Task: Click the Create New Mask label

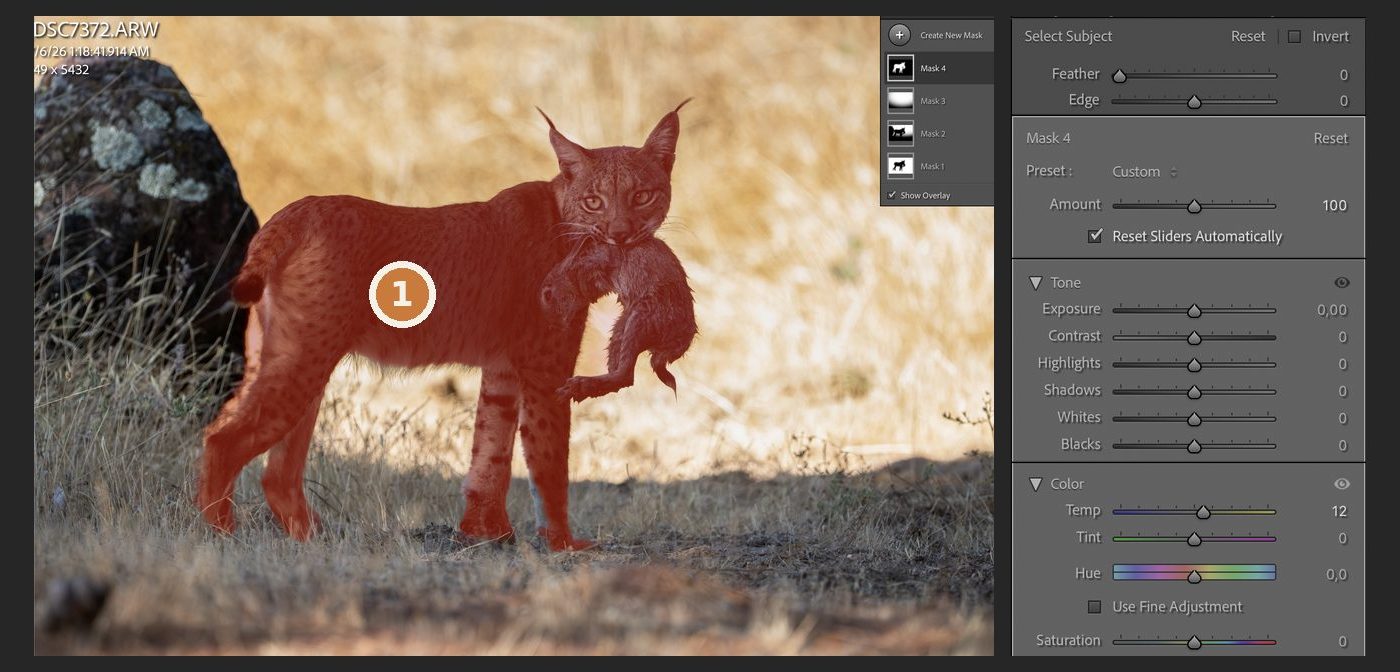Action: [x=951, y=35]
